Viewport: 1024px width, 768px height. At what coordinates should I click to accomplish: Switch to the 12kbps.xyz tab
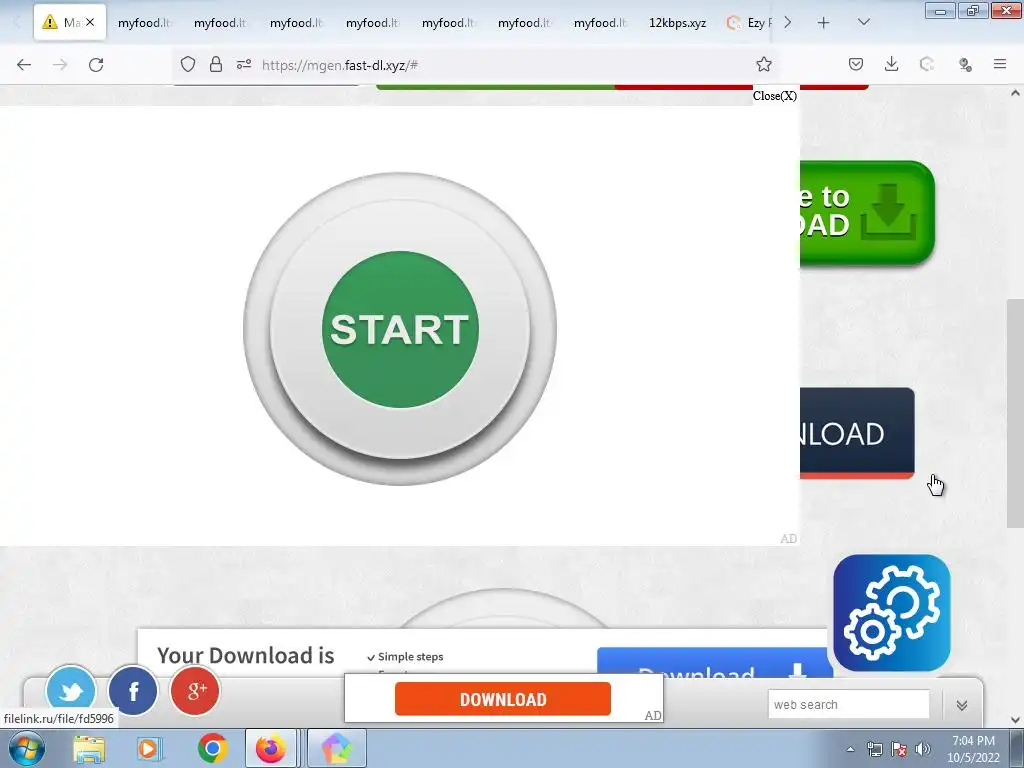[x=677, y=23]
